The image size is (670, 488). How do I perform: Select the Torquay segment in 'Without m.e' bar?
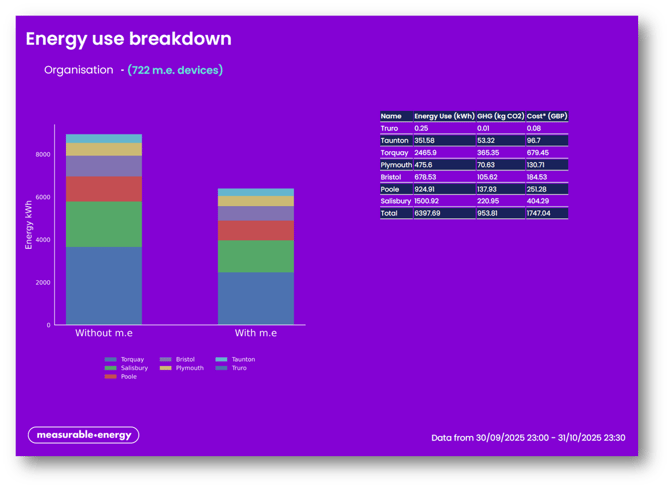pos(103,285)
